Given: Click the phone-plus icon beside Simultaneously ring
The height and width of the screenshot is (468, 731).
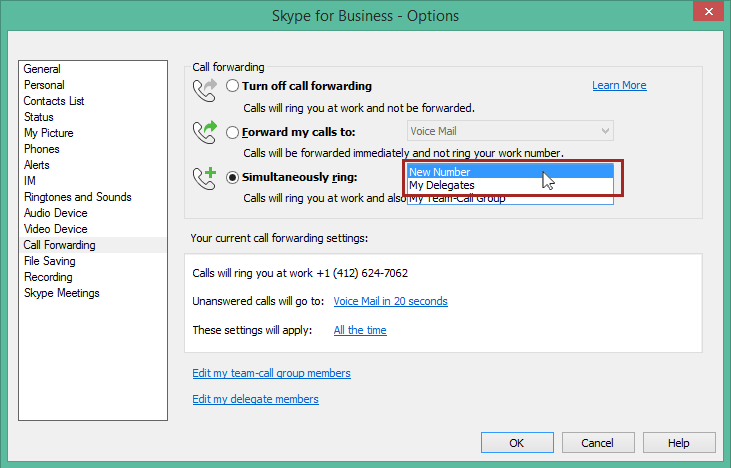Looking at the screenshot, I should click(x=205, y=178).
